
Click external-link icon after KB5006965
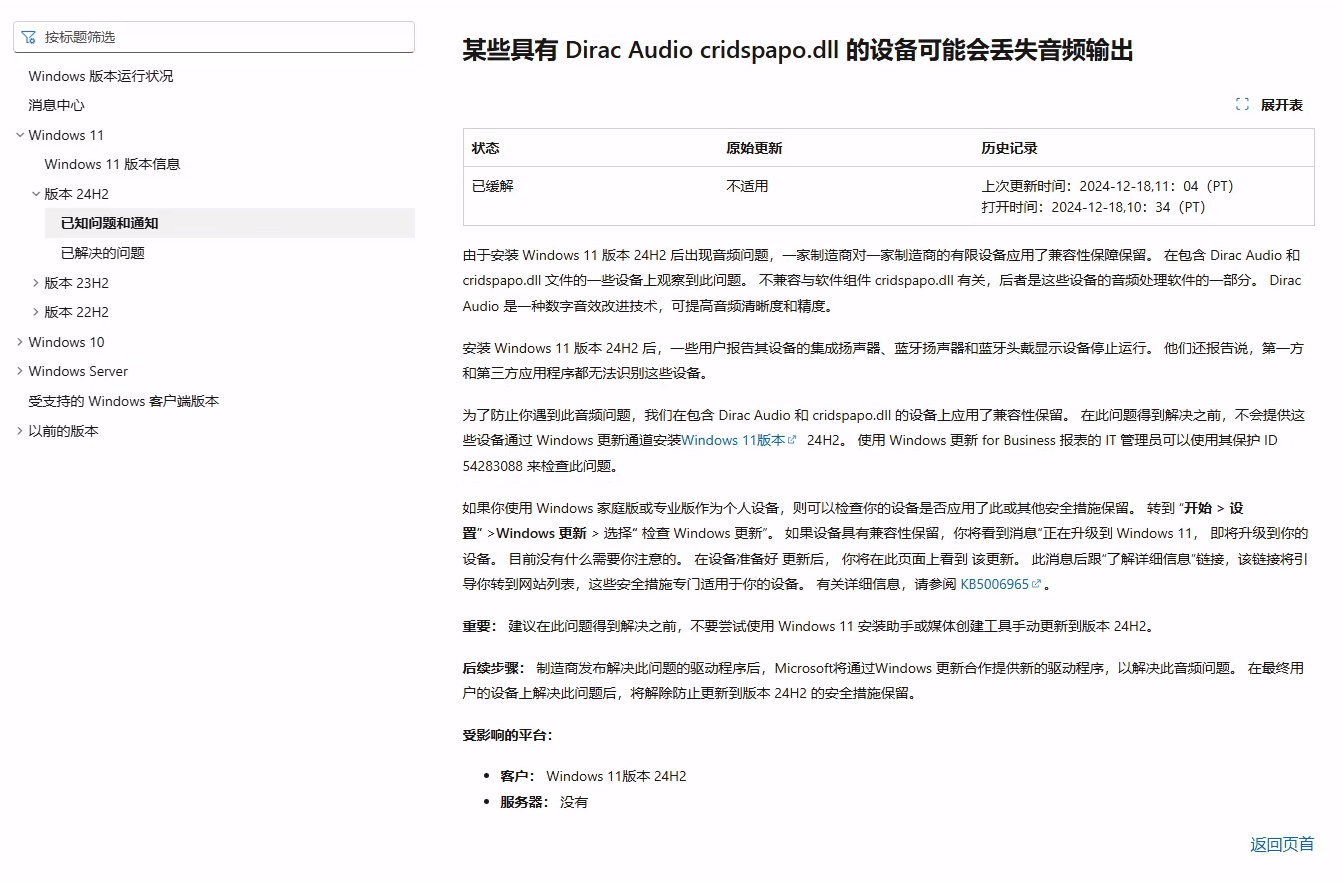pos(1036,584)
